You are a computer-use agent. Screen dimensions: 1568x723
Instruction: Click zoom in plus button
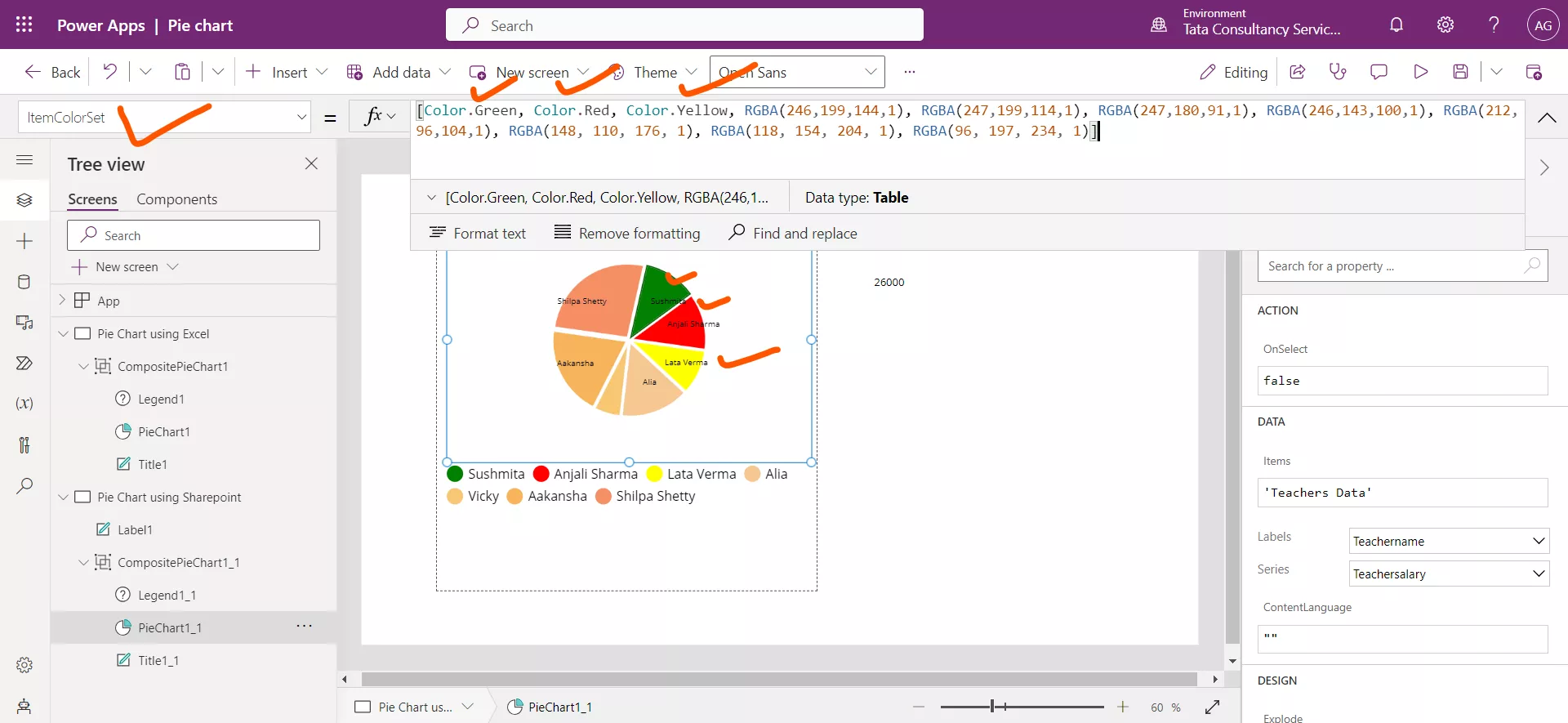point(1123,707)
